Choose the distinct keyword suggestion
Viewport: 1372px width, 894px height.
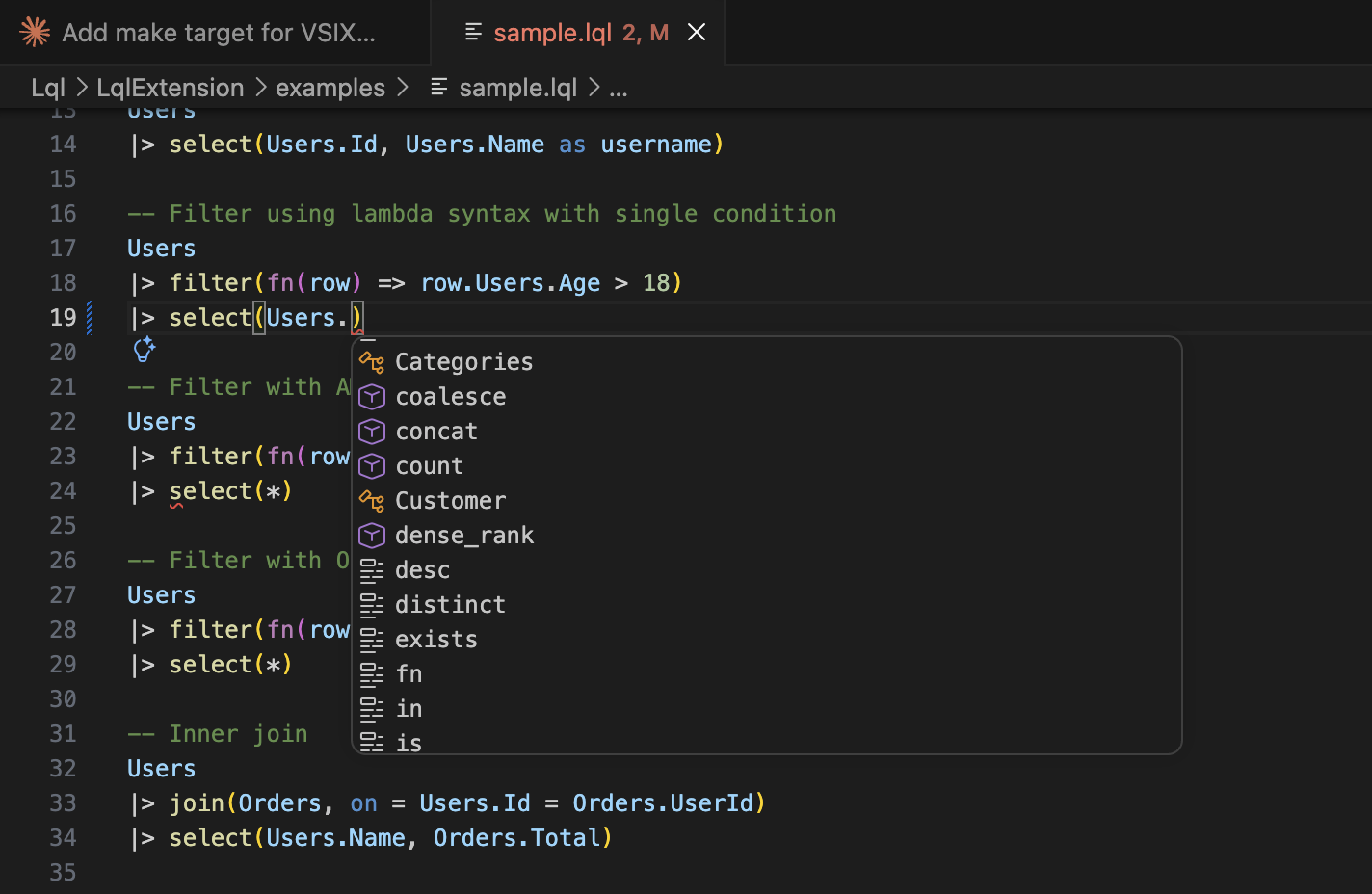click(767, 605)
